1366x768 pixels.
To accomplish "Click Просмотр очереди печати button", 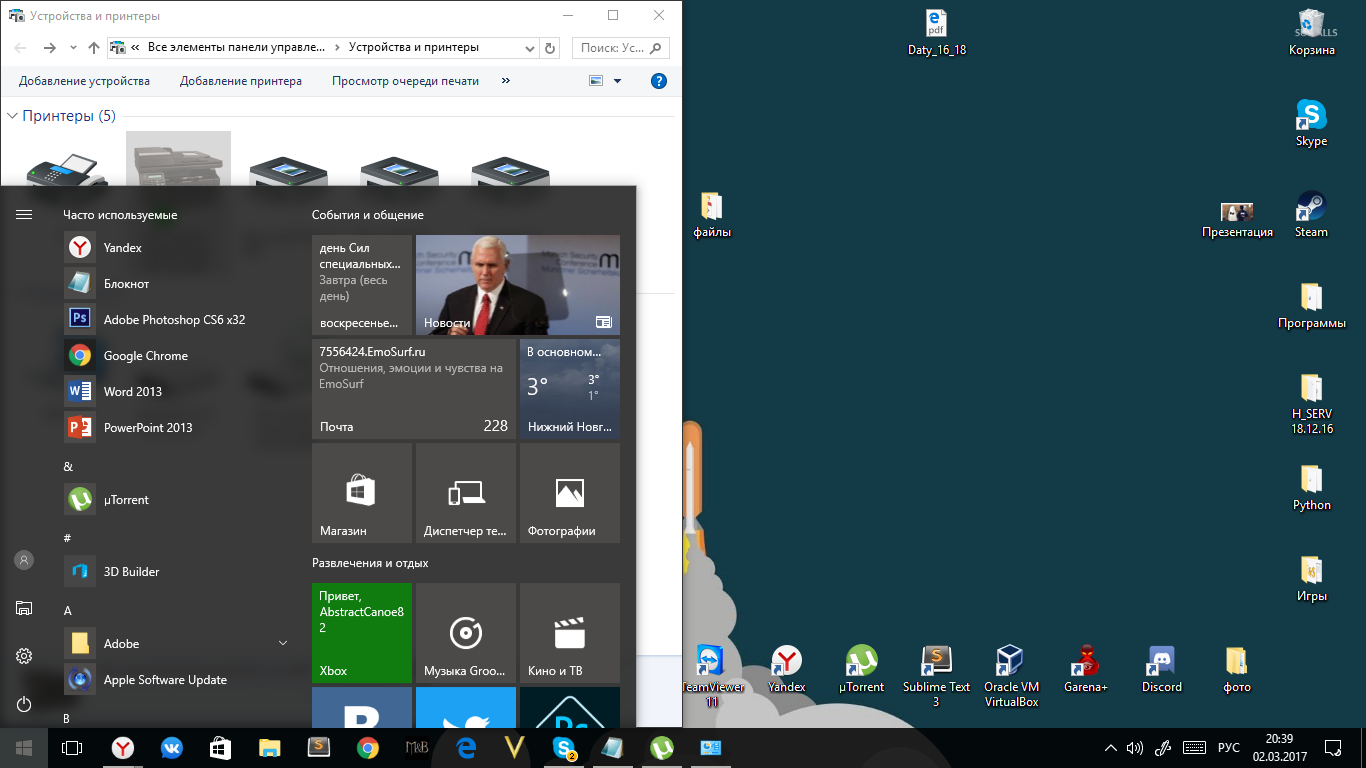I will 405,81.
